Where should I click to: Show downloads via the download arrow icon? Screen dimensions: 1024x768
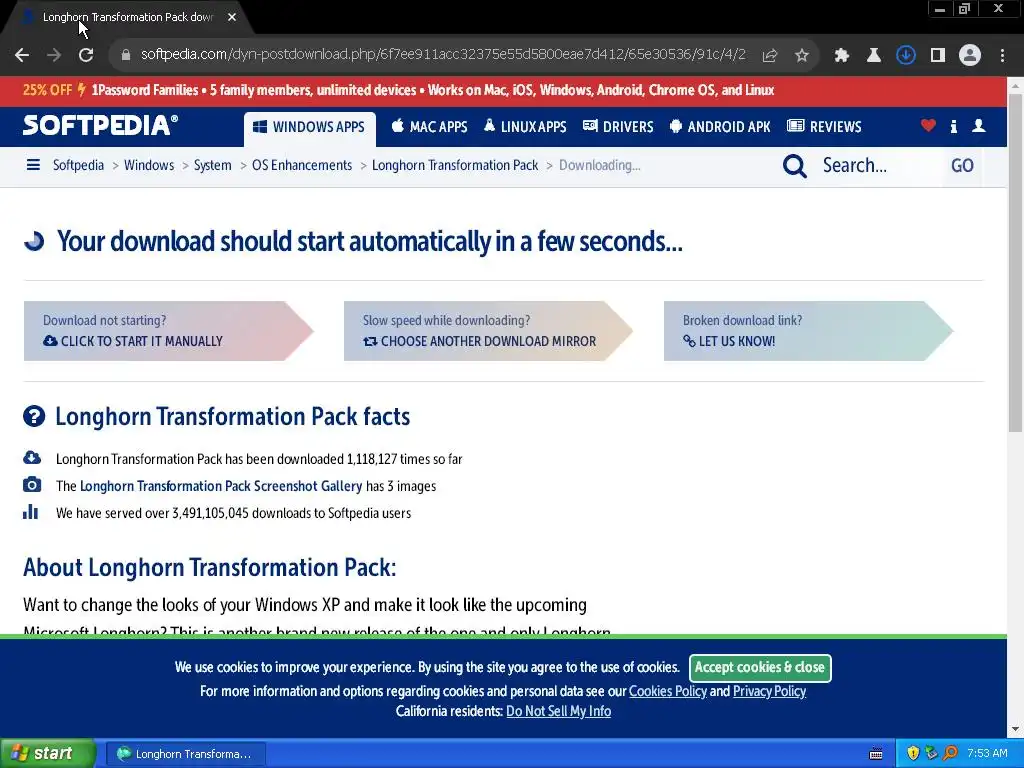click(x=906, y=56)
